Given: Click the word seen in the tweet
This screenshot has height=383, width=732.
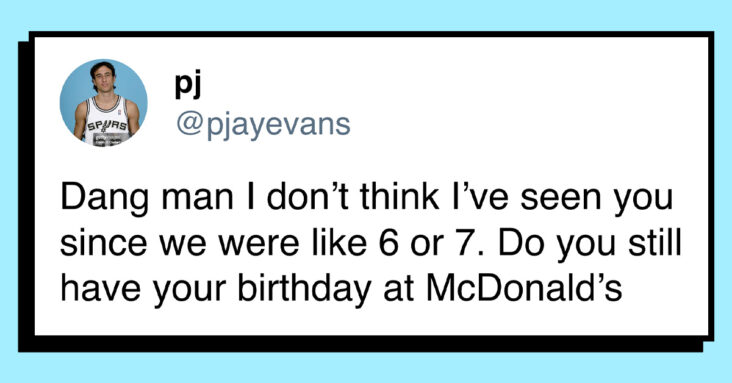Looking at the screenshot, I should point(560,199).
